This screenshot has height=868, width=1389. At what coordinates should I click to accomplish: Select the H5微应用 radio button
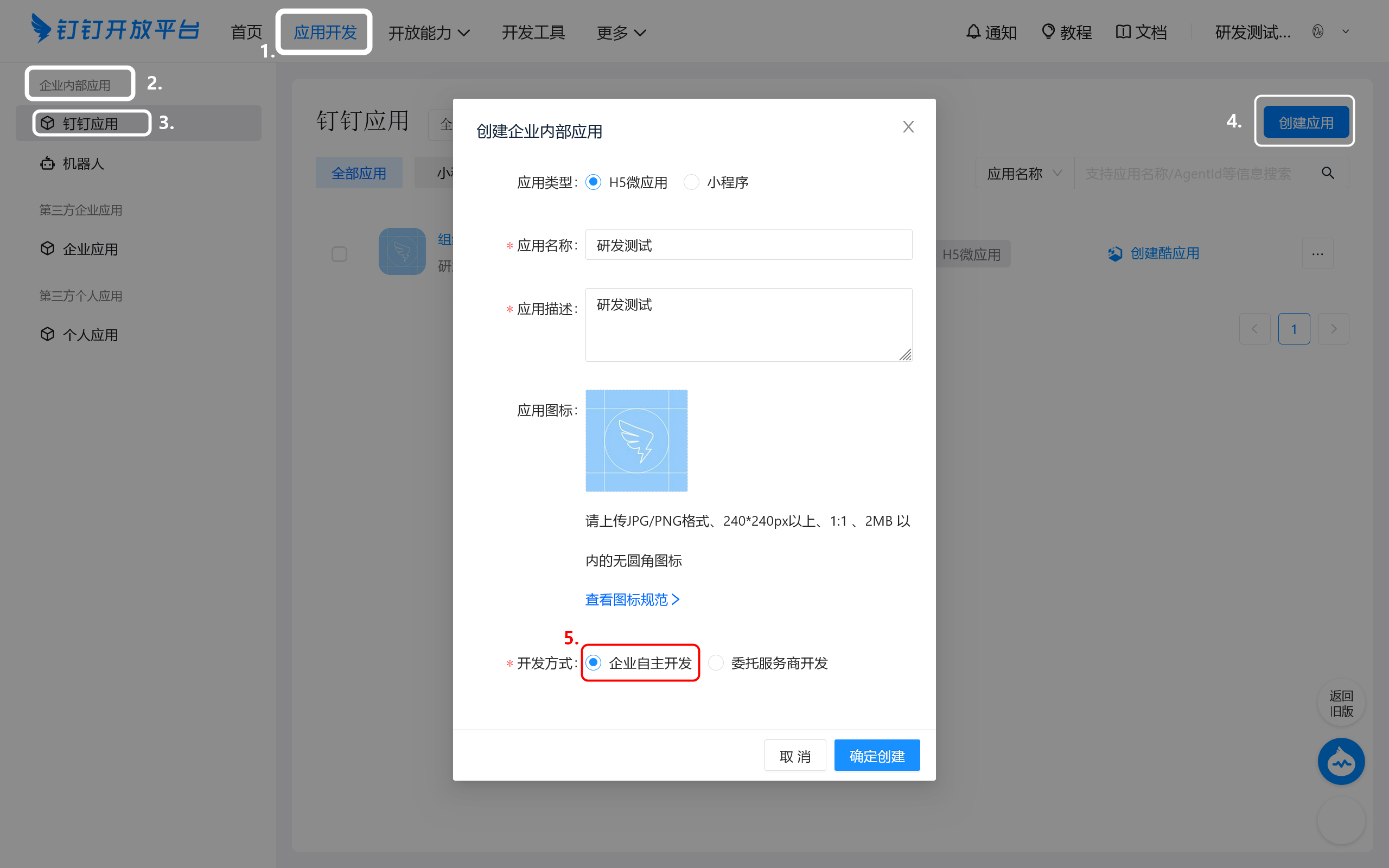click(594, 182)
